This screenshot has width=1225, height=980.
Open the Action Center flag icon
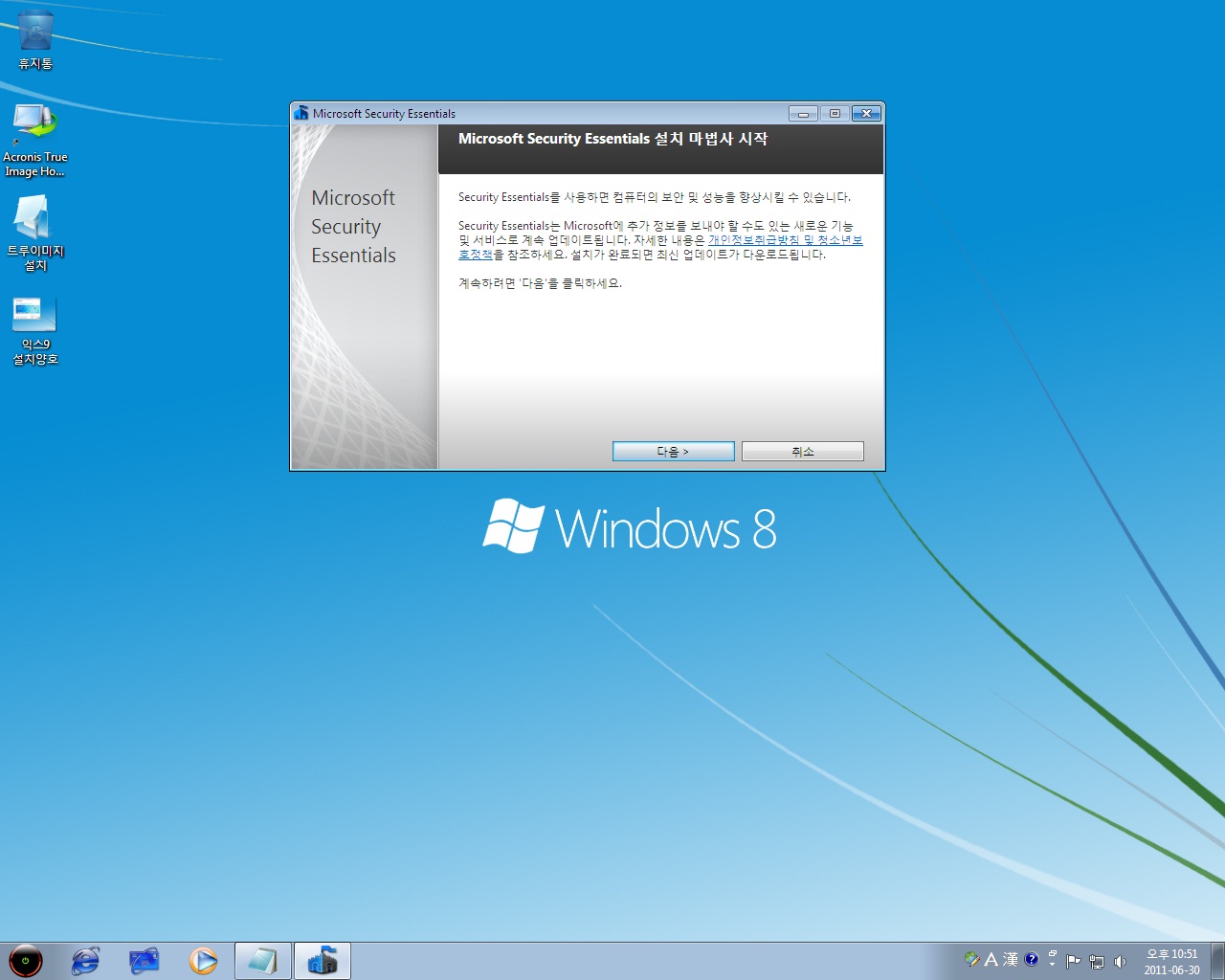point(1073,961)
